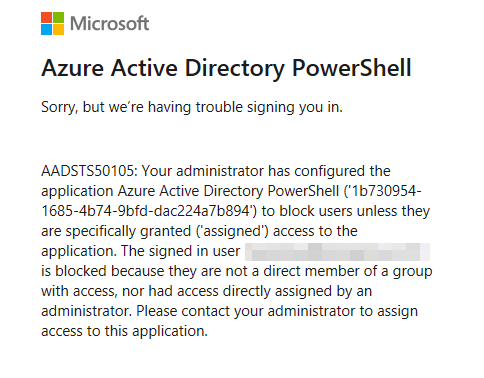Click 'Your administrator has configured the' text
Screen dimensions: 484x378
pos(266,172)
